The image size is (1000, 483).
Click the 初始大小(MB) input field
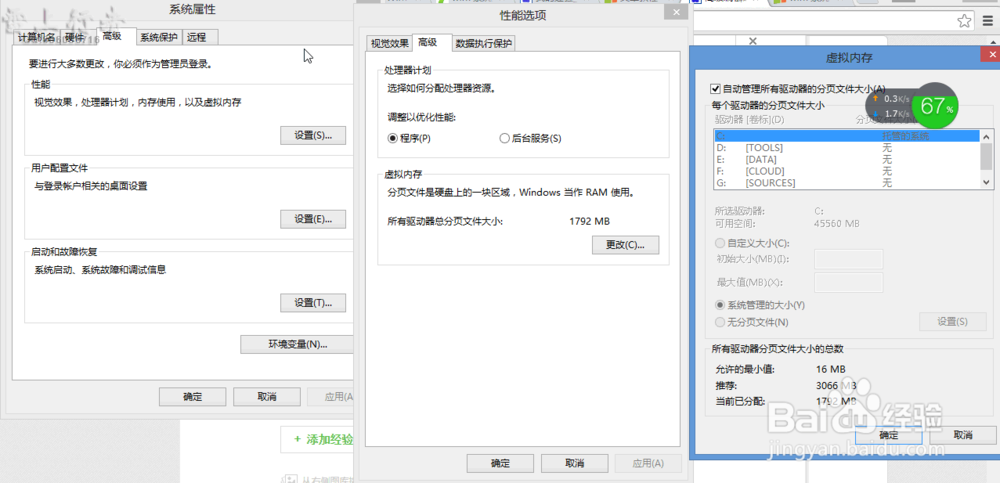(849, 259)
